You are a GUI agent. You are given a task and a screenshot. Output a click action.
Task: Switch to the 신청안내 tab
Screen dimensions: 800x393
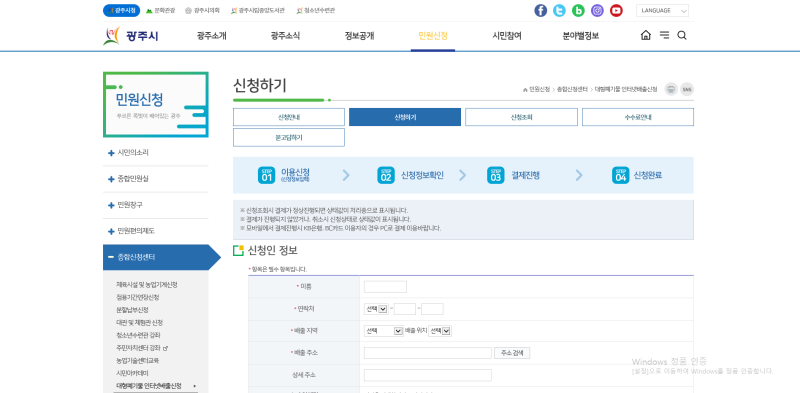point(289,117)
